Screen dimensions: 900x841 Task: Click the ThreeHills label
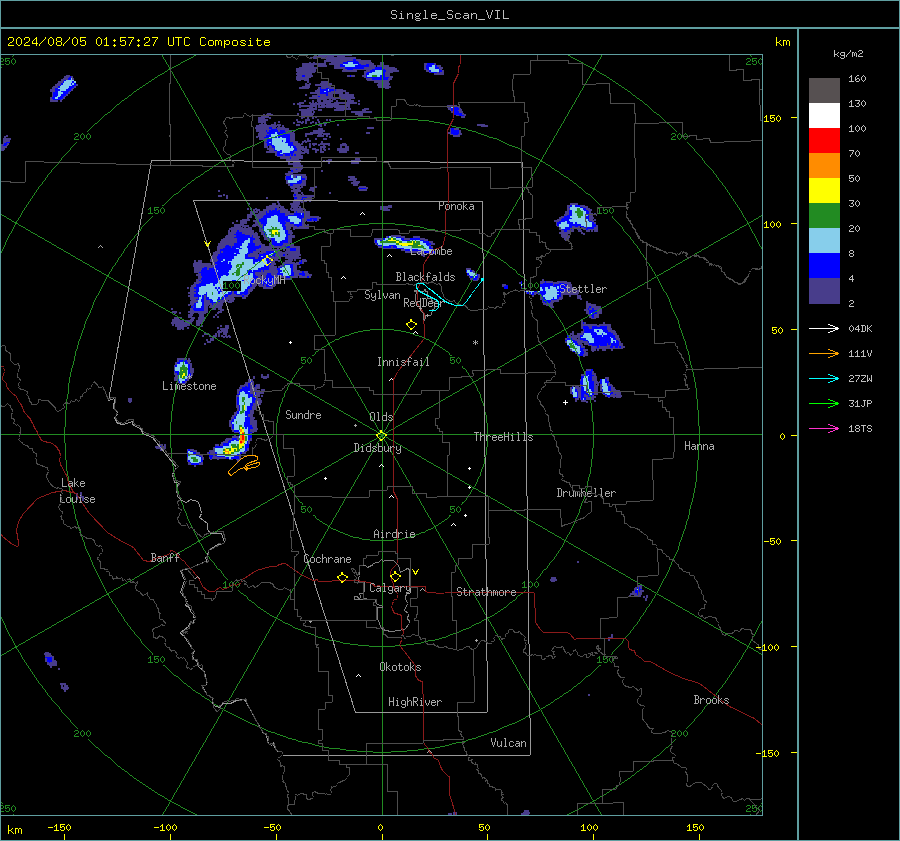(503, 437)
